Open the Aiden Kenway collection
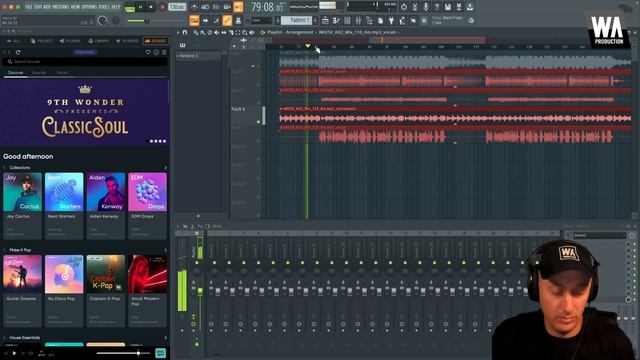Viewport: 640px width, 360px height. click(x=106, y=206)
